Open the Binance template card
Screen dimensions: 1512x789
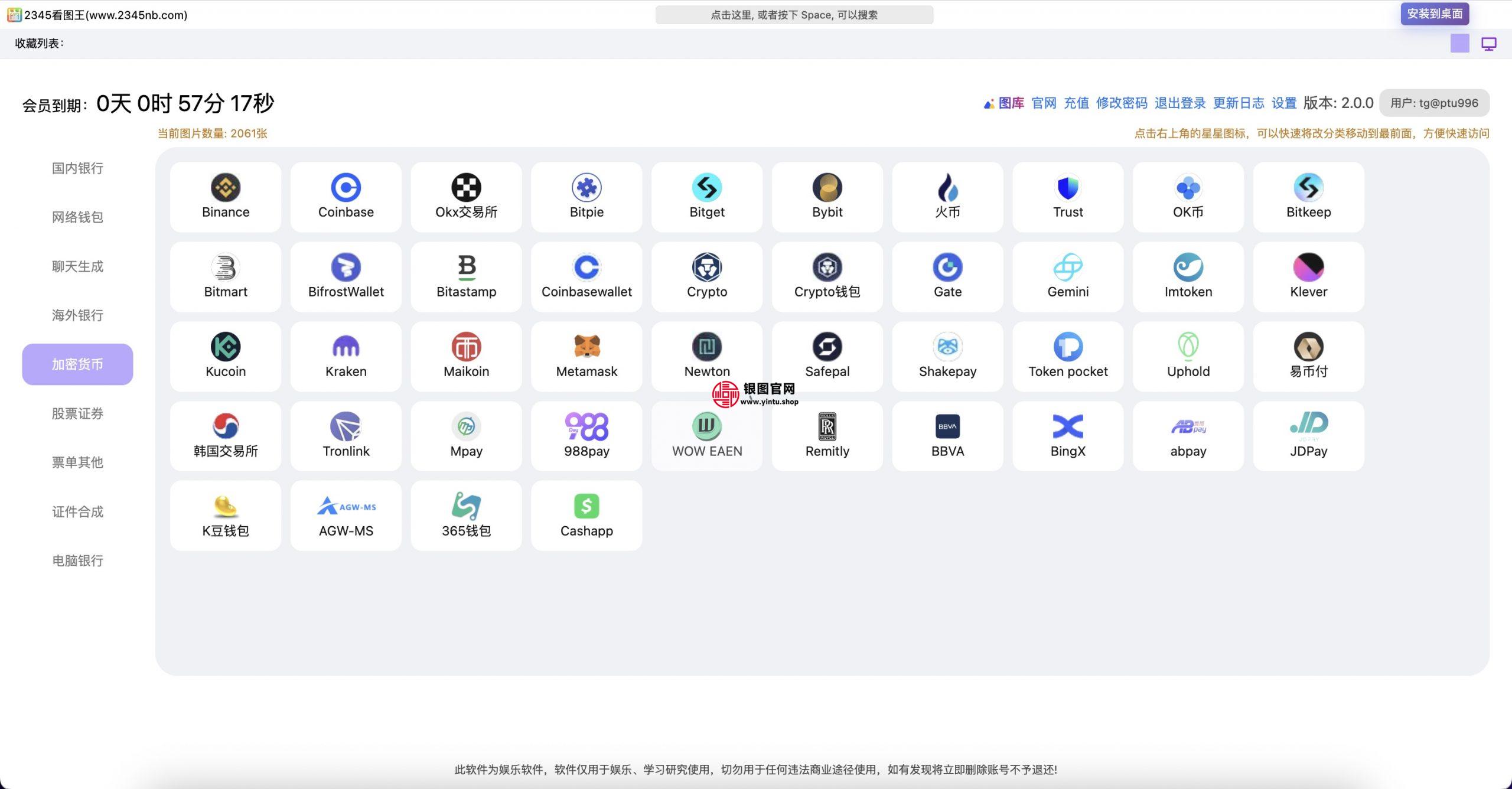[226, 197]
